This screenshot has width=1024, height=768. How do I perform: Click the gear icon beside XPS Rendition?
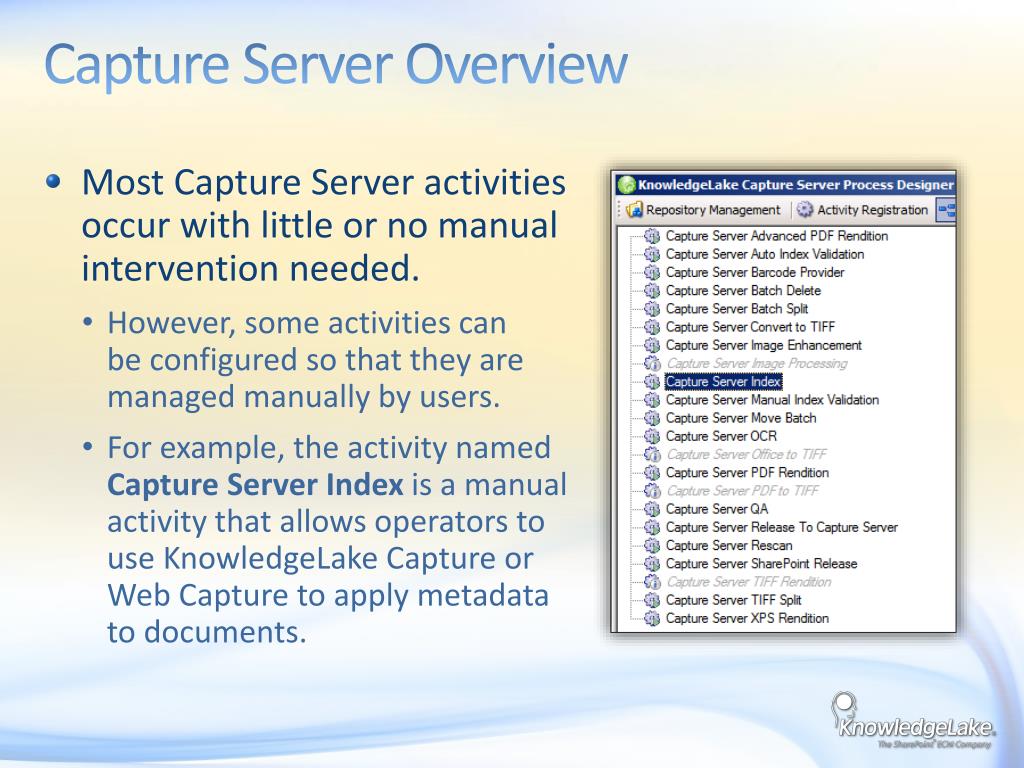[x=652, y=618]
